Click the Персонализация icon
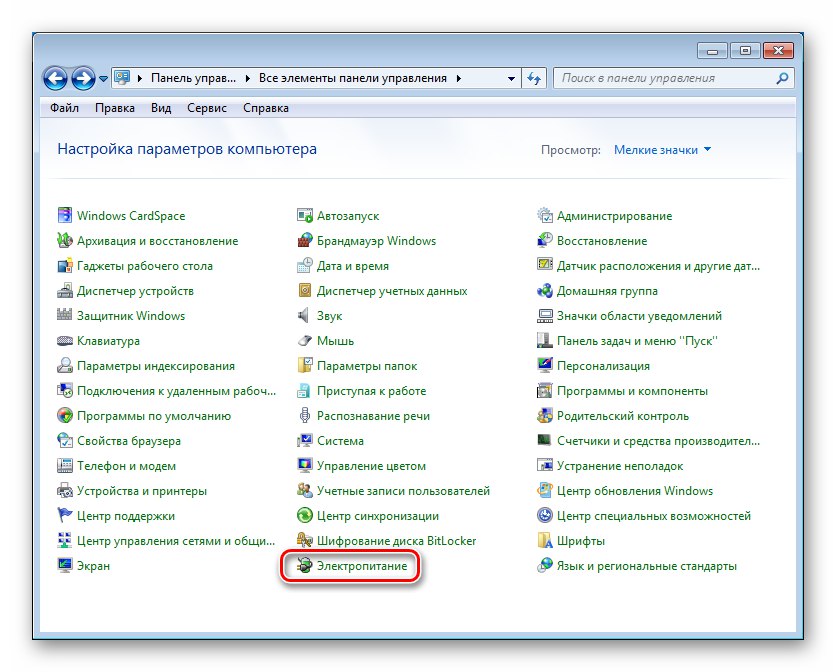Screen dimensions: 836x672 (x=544, y=365)
